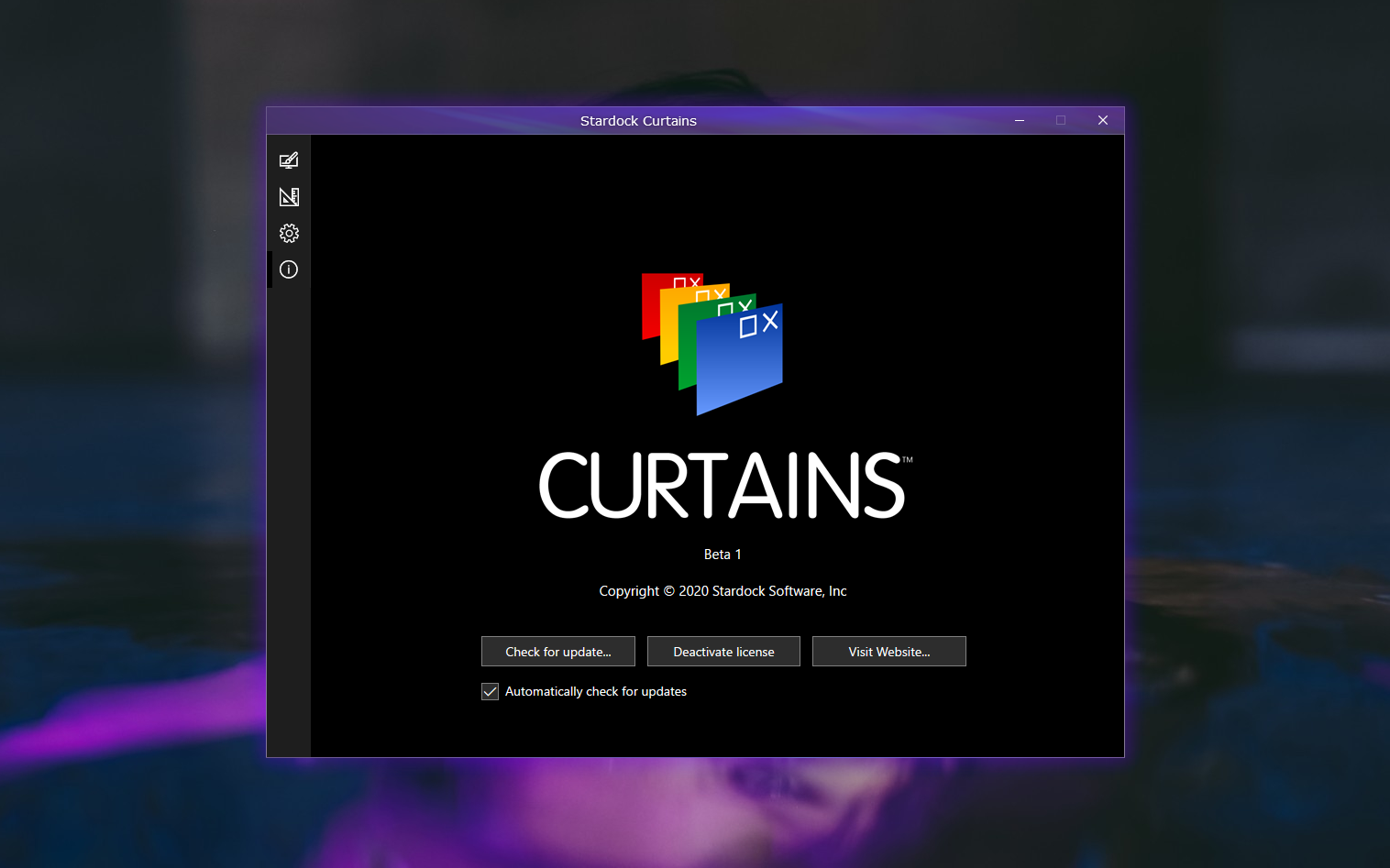Select the About info icon in sidebar
The width and height of the screenshot is (1390, 868).
click(x=289, y=269)
